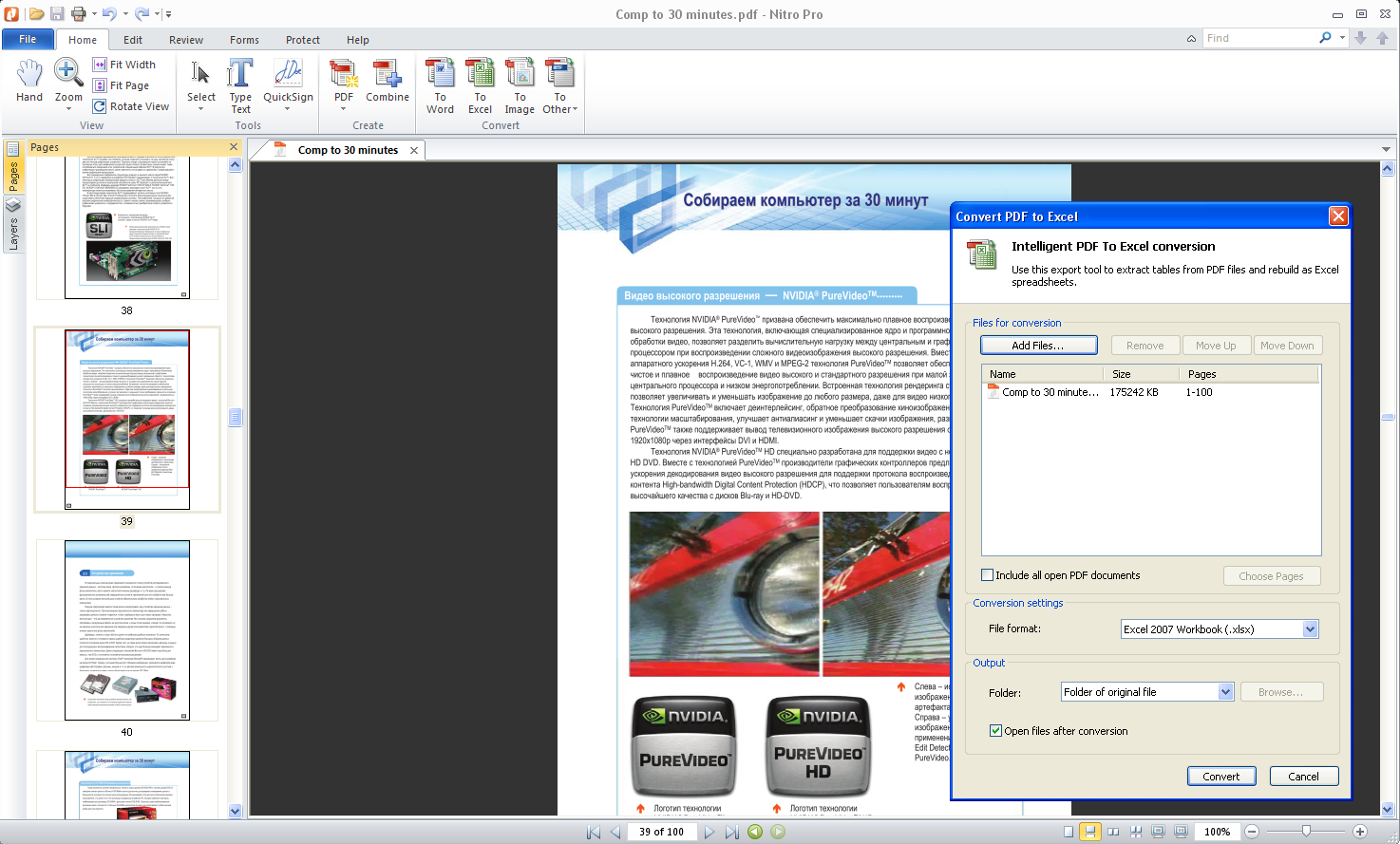Open the Undo history dropdown arrow

[x=123, y=14]
